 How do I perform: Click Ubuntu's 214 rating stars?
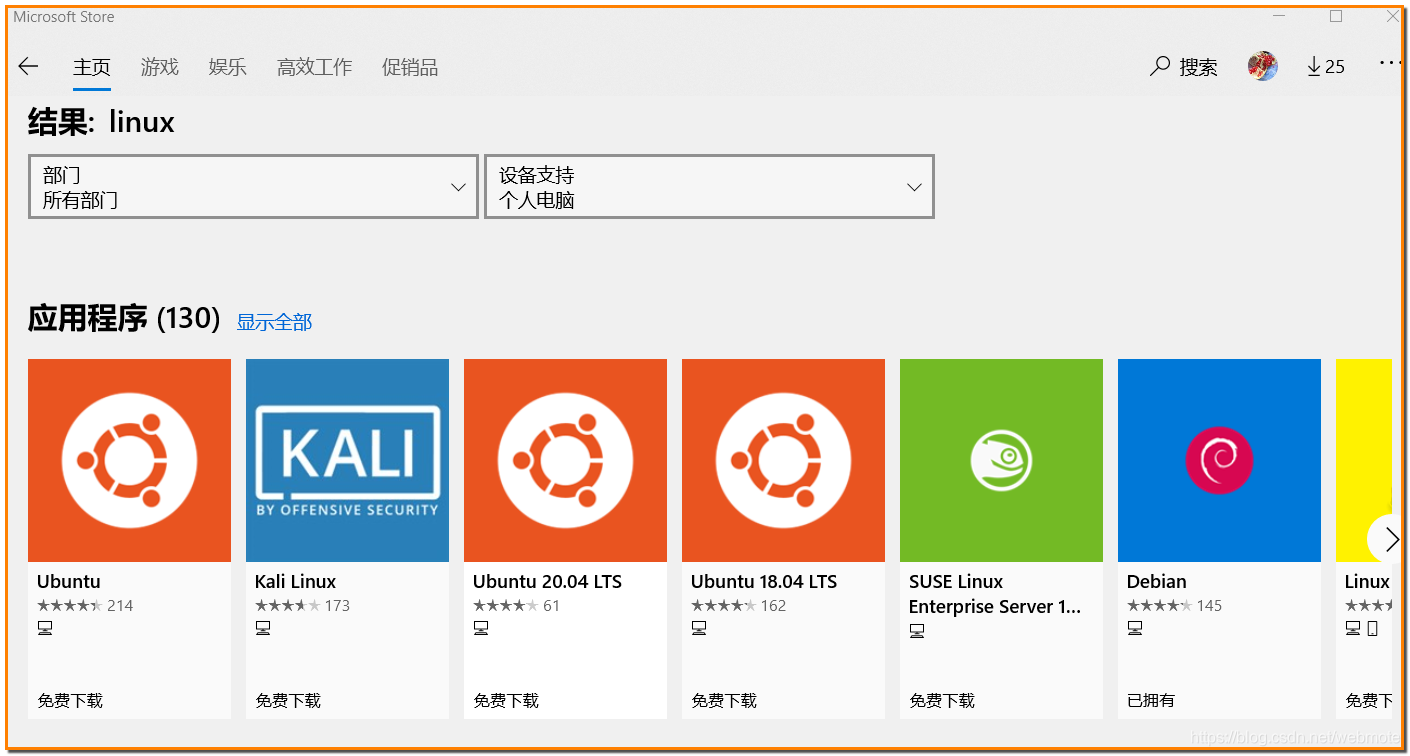(x=69, y=606)
